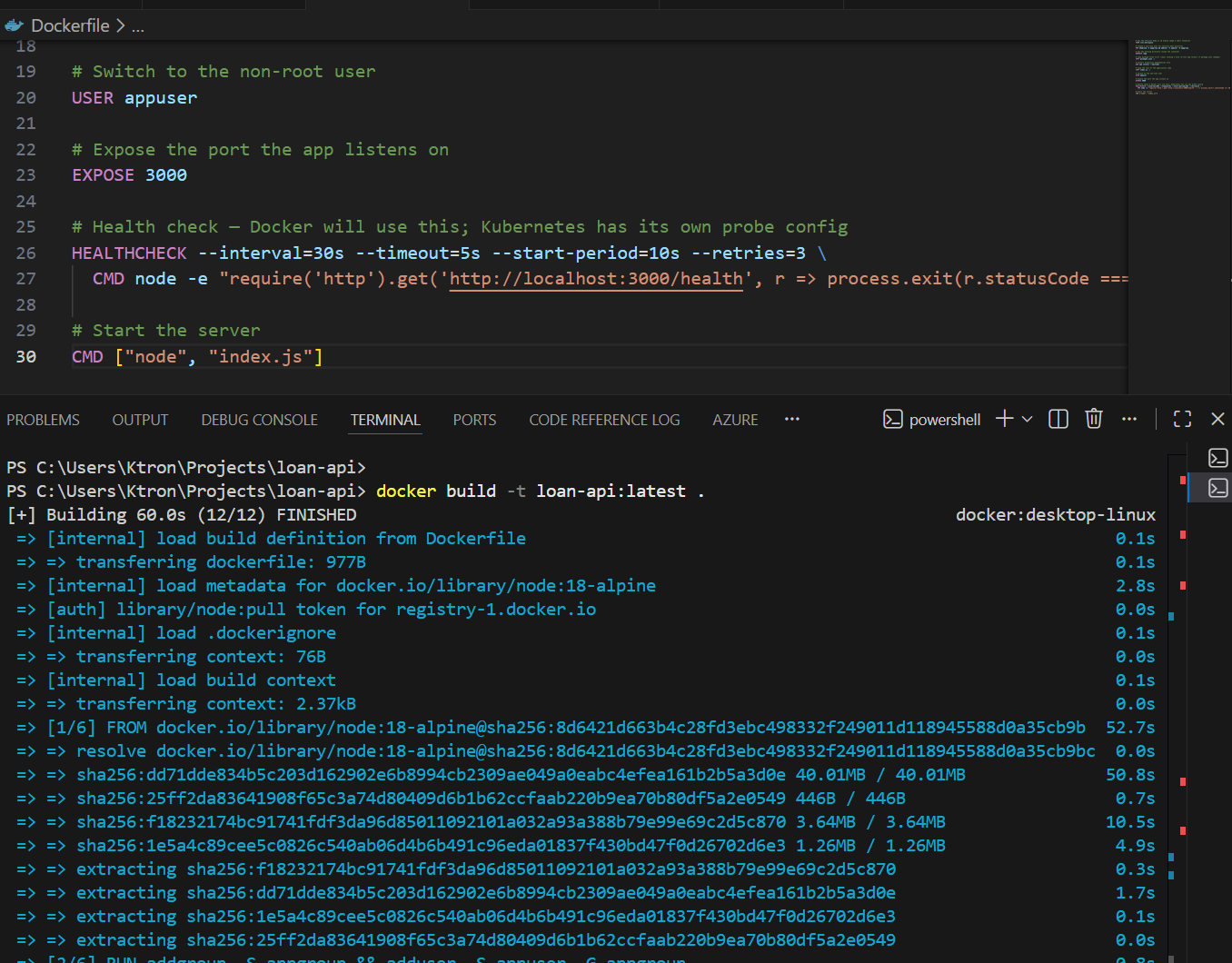Expand the breadcrumb ellipsis after Dockerfile

138,26
